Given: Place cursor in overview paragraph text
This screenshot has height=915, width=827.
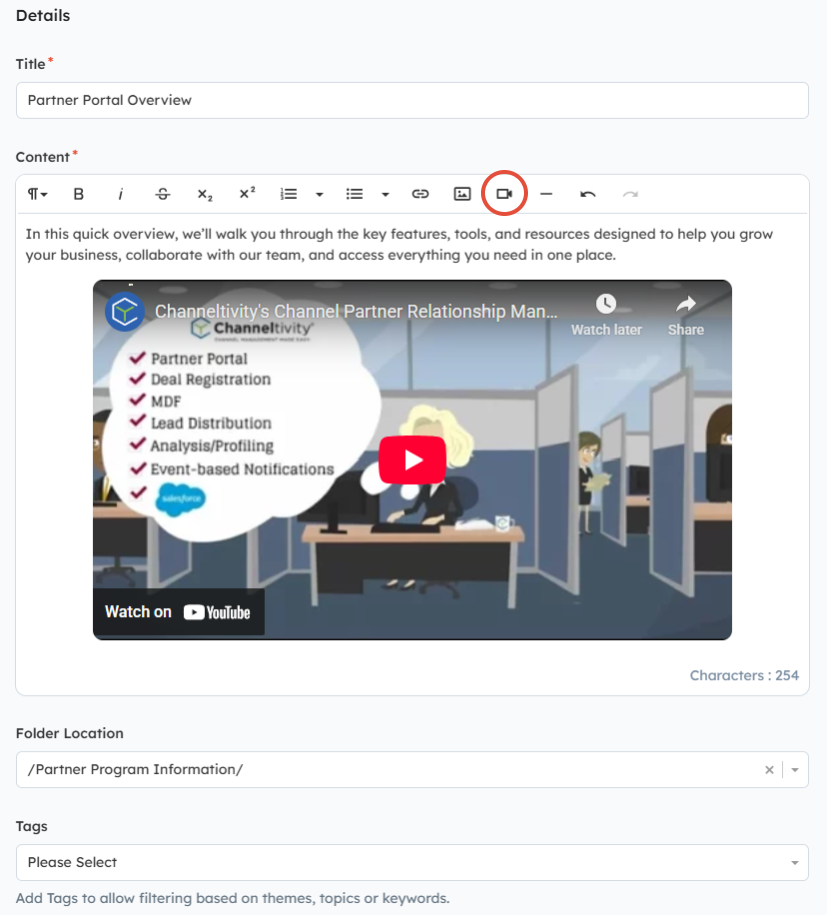Looking at the screenshot, I should click(x=399, y=245).
